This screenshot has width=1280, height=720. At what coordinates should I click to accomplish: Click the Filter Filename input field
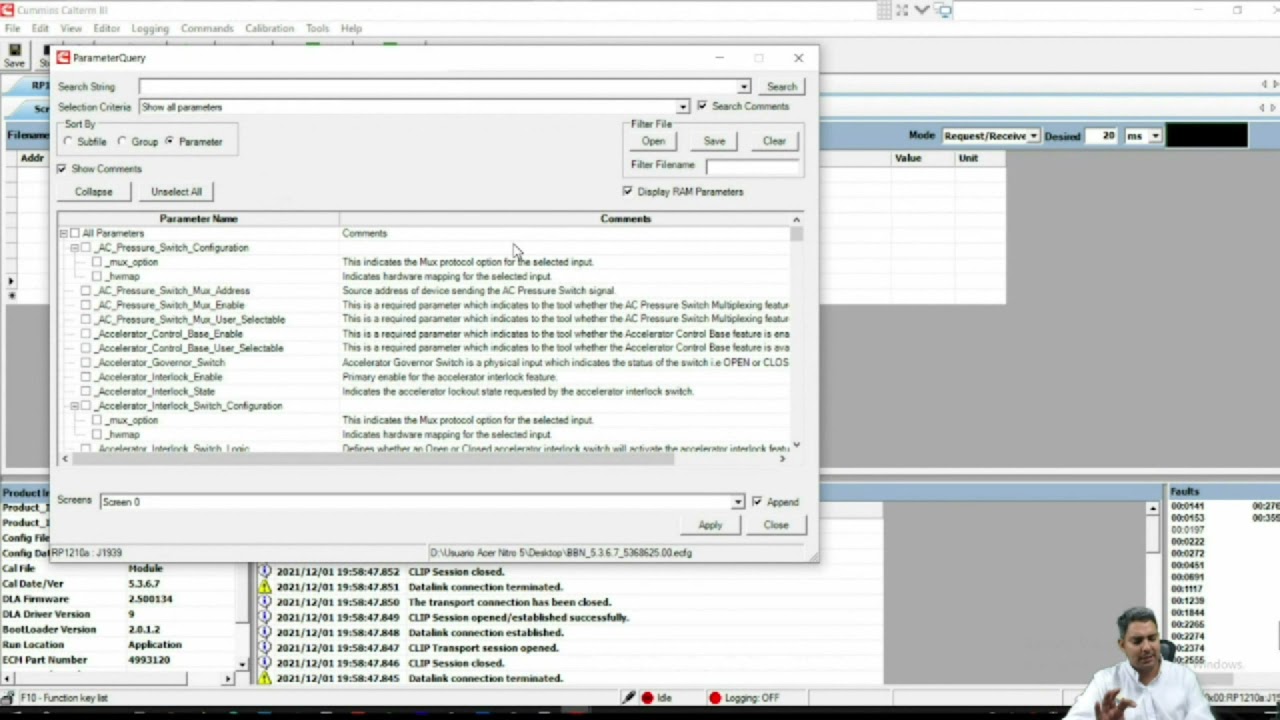point(752,165)
